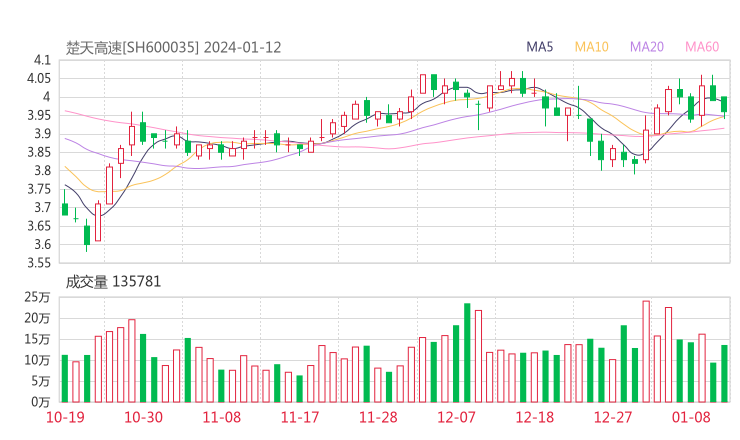Image resolution: width=740 pixels, height=440 pixels.
Task: Select the 3.6 price axis label
Action: click(42, 245)
